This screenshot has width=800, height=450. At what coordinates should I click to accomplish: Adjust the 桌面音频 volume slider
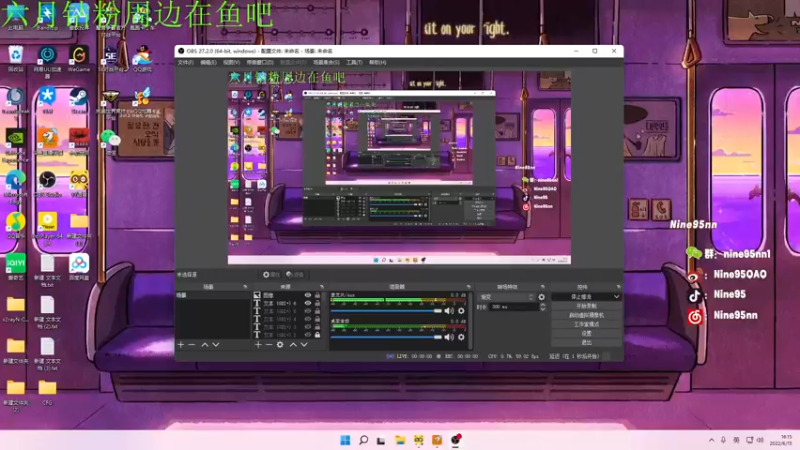click(x=386, y=337)
